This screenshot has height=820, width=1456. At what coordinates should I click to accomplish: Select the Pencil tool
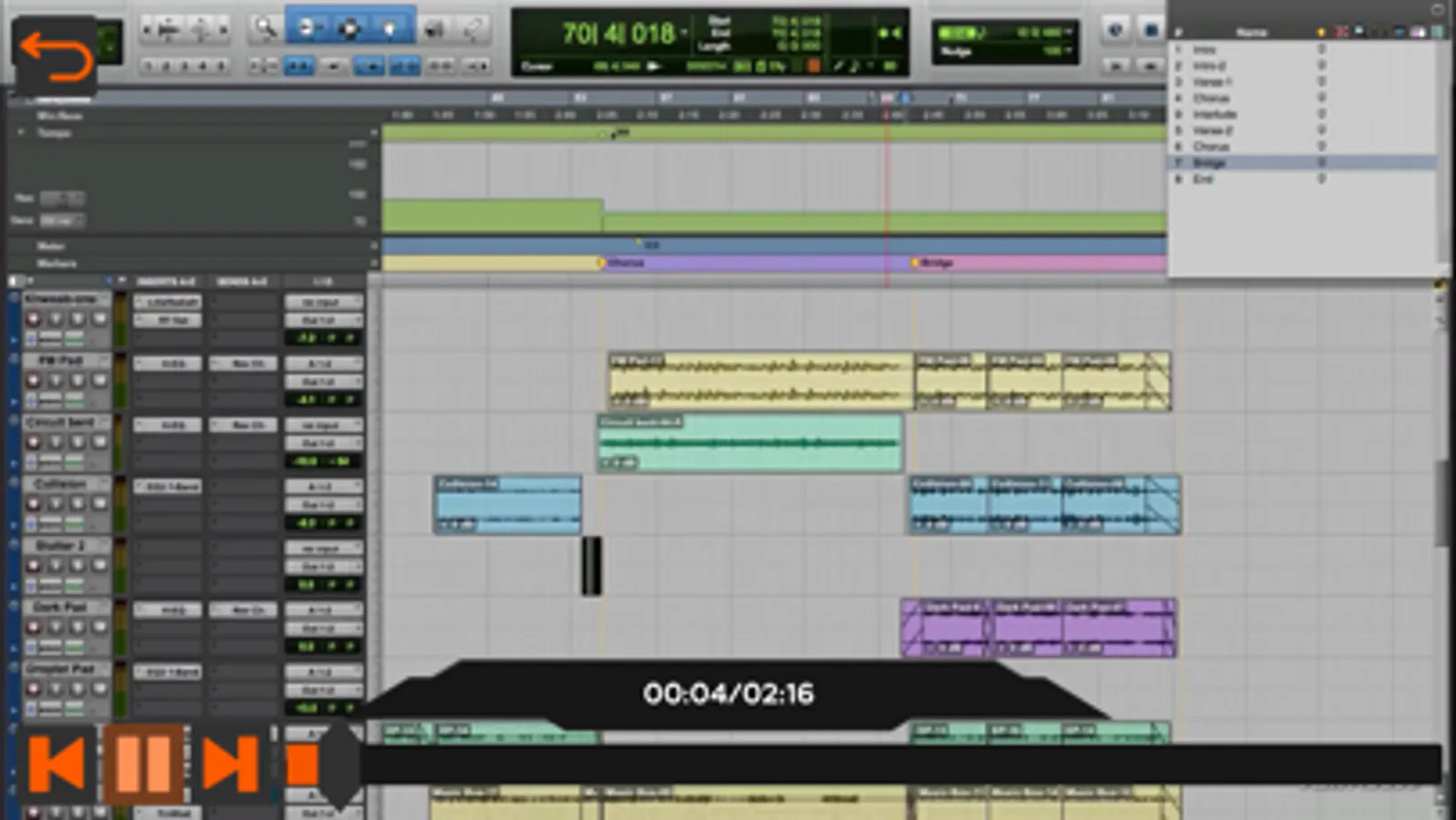coord(473,28)
